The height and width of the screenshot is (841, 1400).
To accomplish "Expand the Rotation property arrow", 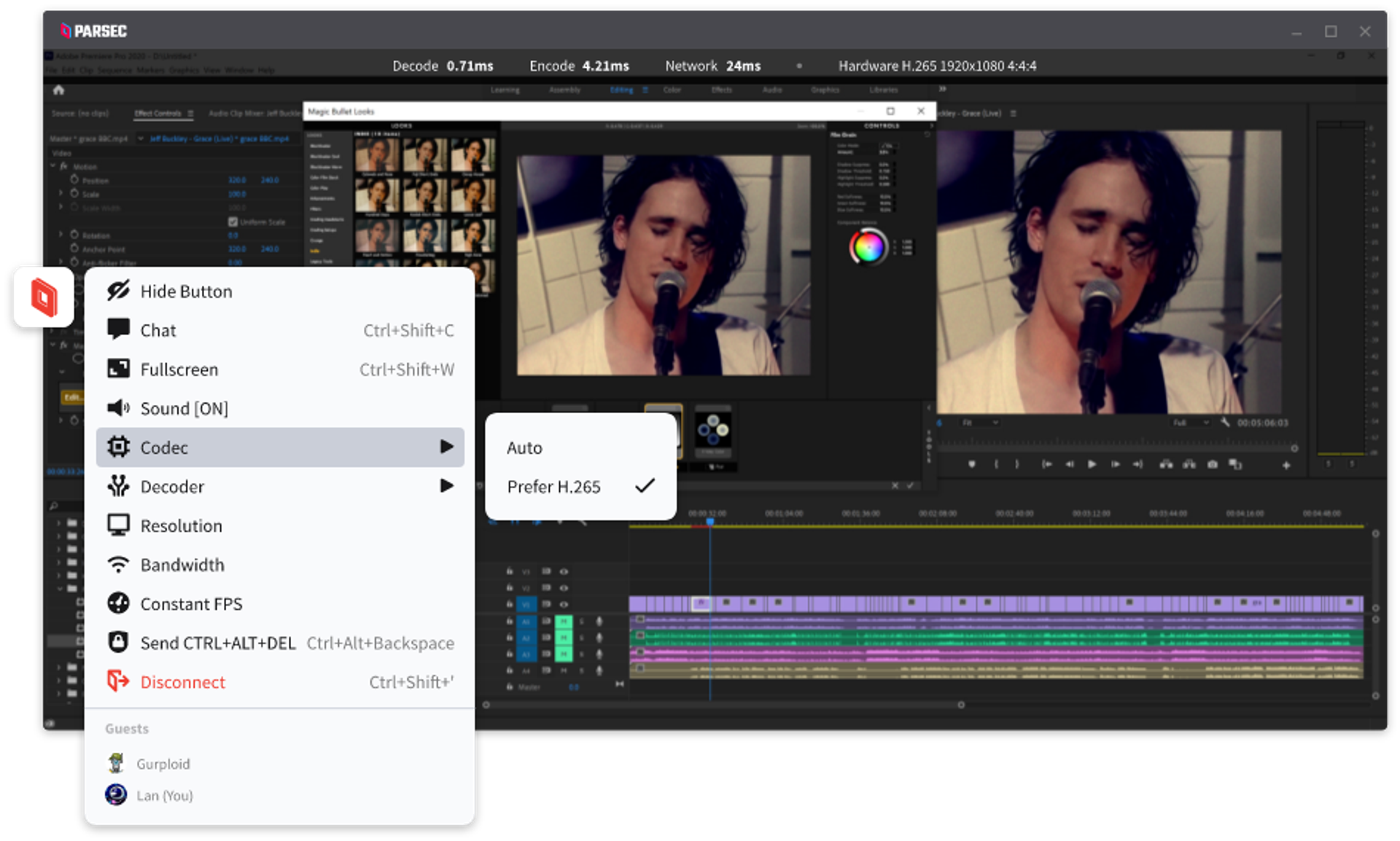I will (x=61, y=234).
